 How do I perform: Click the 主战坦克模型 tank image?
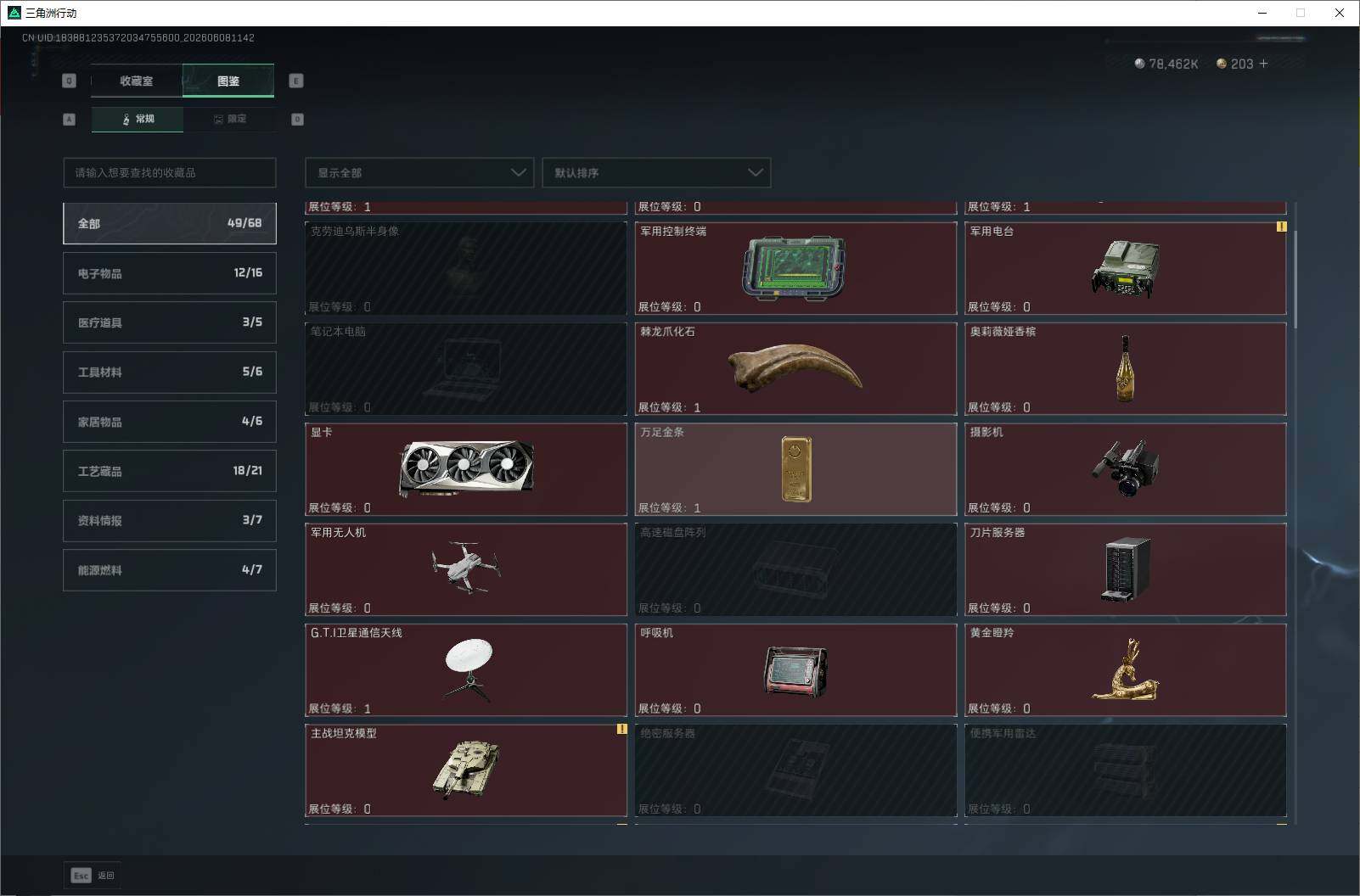(466, 770)
